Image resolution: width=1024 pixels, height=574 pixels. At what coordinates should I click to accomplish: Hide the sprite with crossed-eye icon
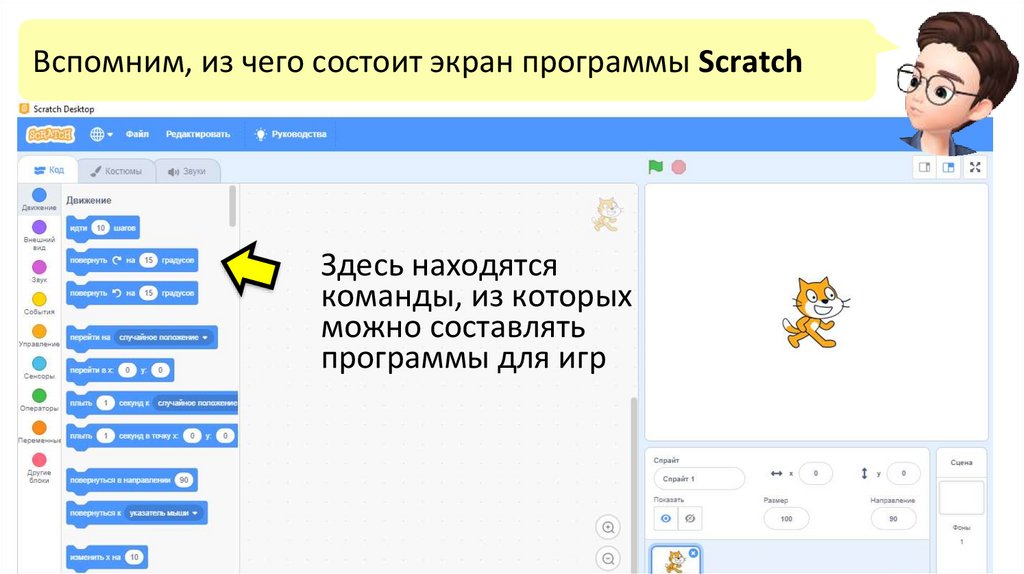click(x=690, y=518)
